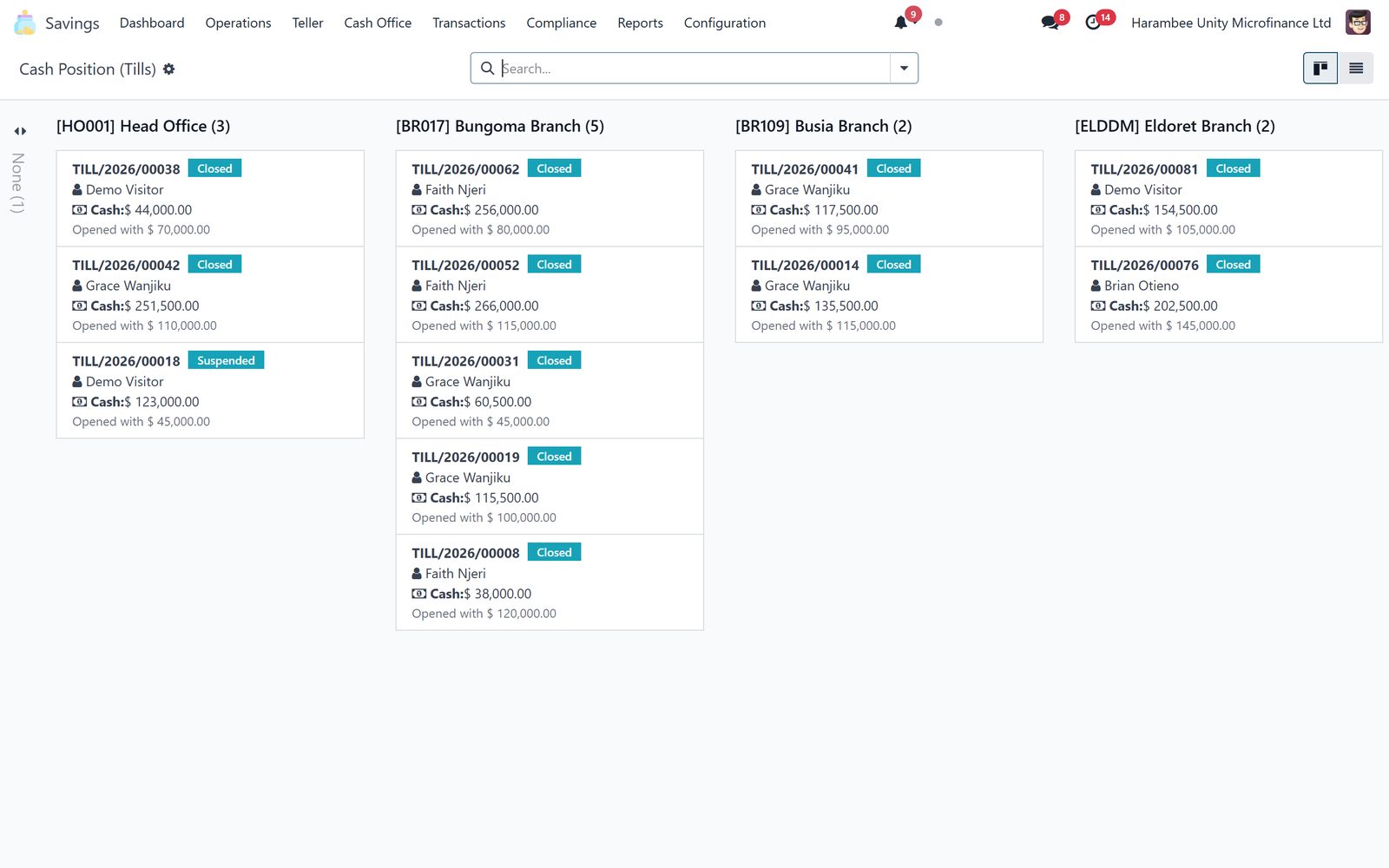Open the Cash Position settings gear
This screenshot has height=868, width=1389.
tap(169, 69)
